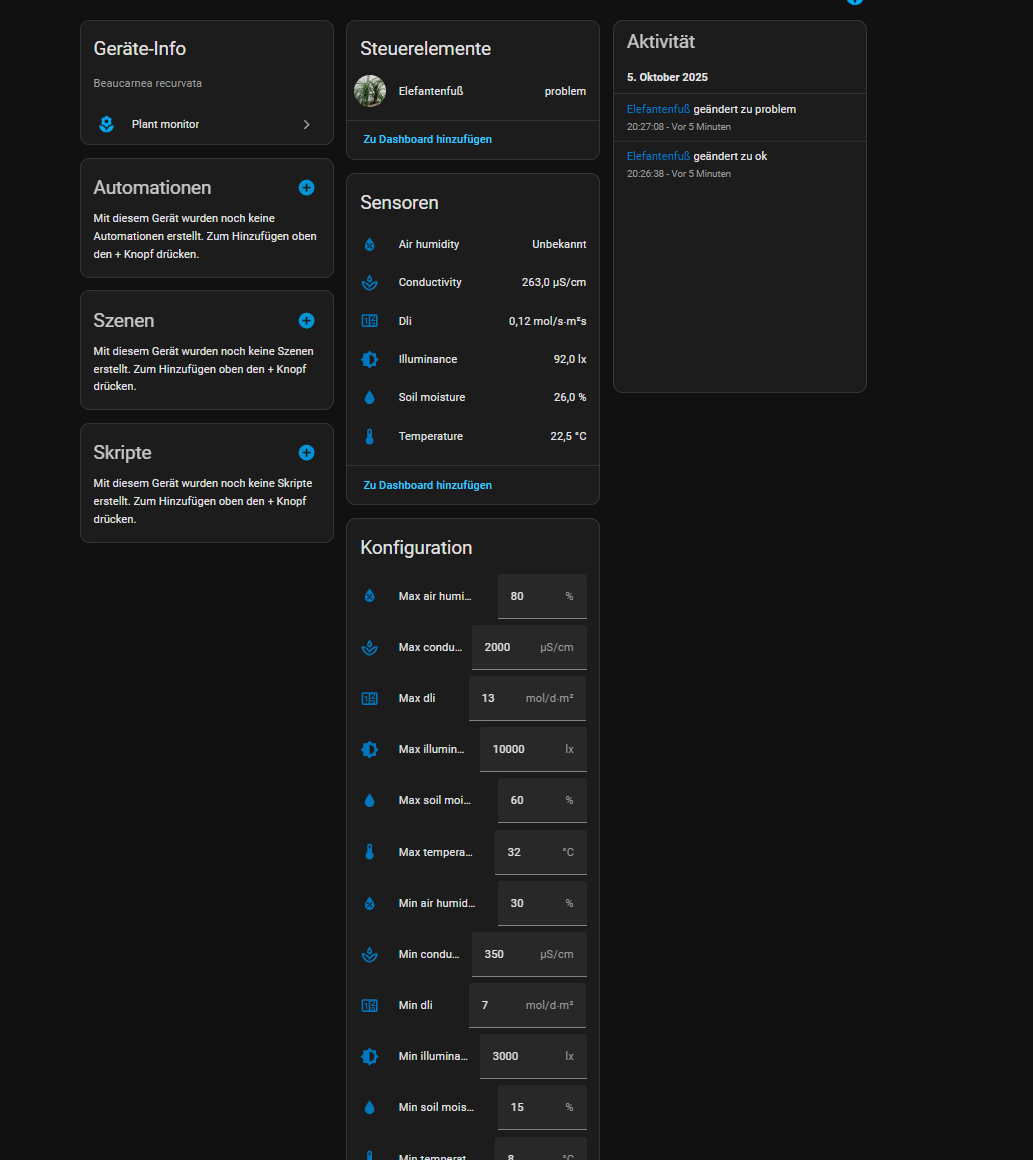1033x1160 pixels.
Task: Click the Soil moisture droplet icon
Action: pos(369,398)
